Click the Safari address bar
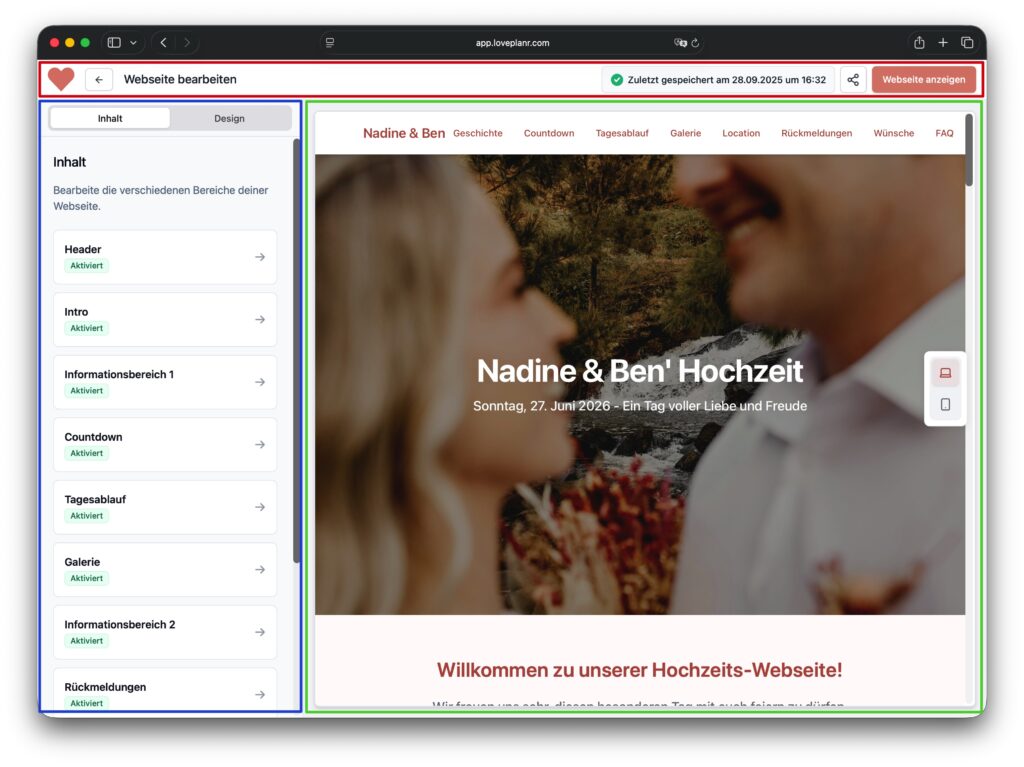This screenshot has width=1024, height=767. [x=512, y=43]
